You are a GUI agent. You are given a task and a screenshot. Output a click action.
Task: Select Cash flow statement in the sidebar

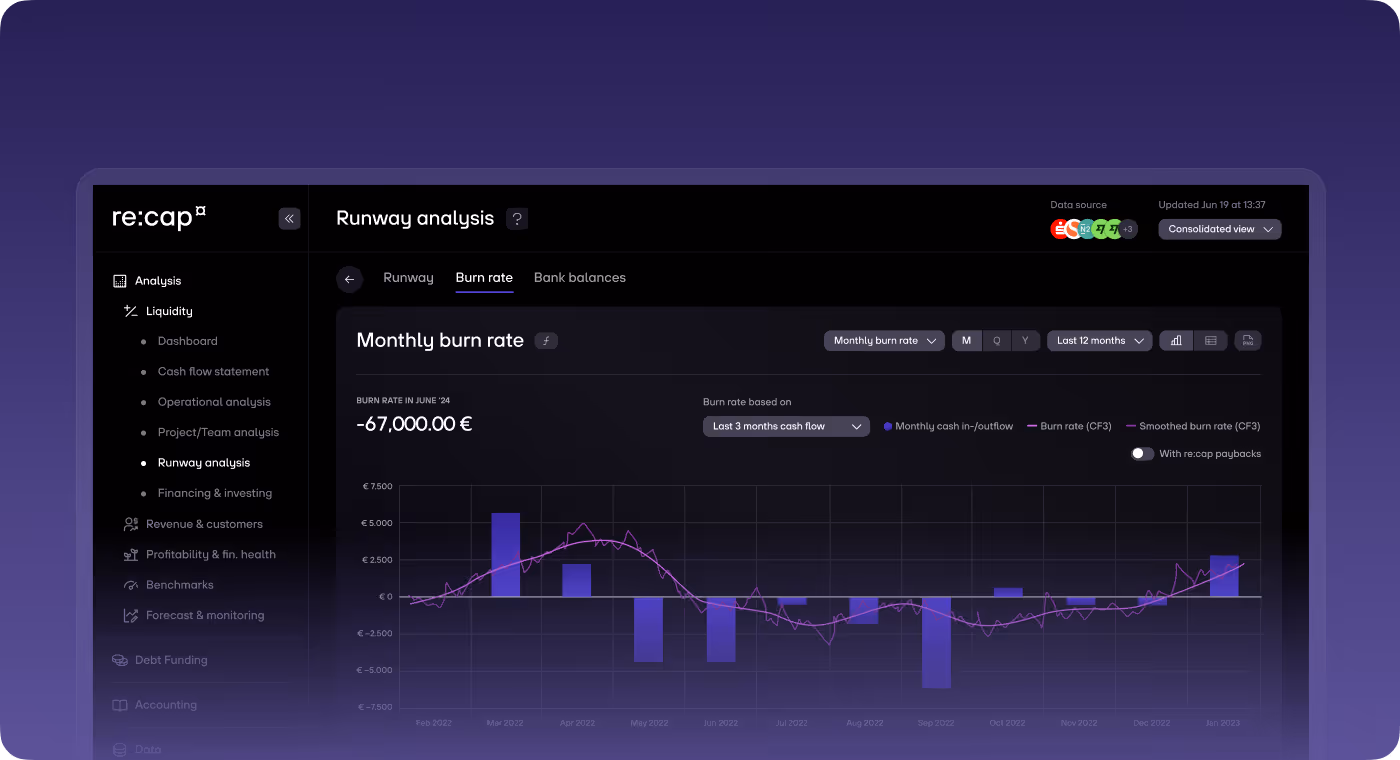tap(213, 371)
